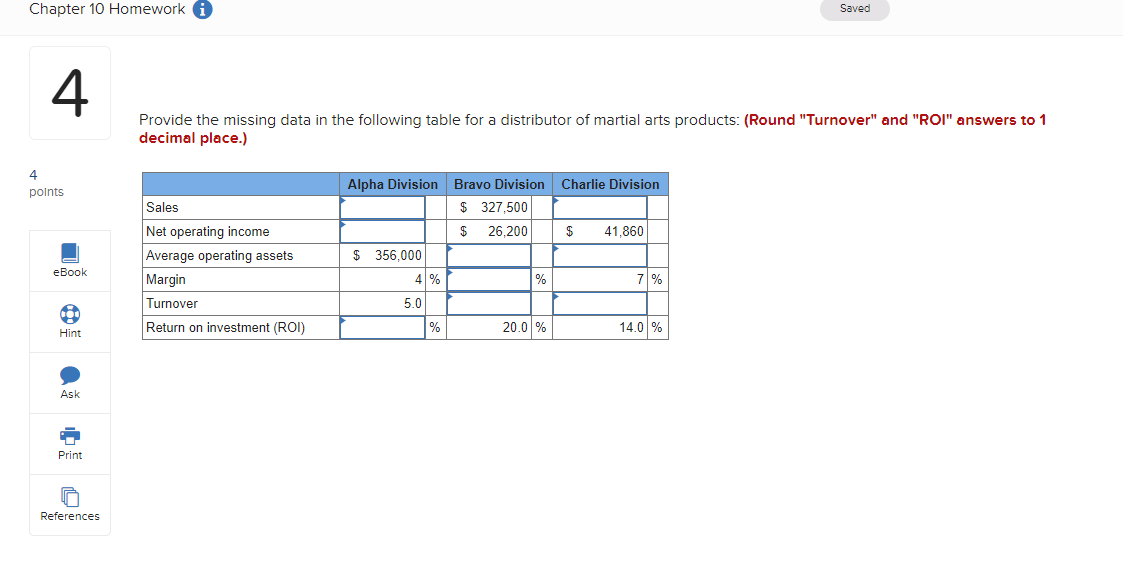Image resolution: width=1123 pixels, height=579 pixels.
Task: Click the Chapter 10 Homework title
Action: (105, 9)
